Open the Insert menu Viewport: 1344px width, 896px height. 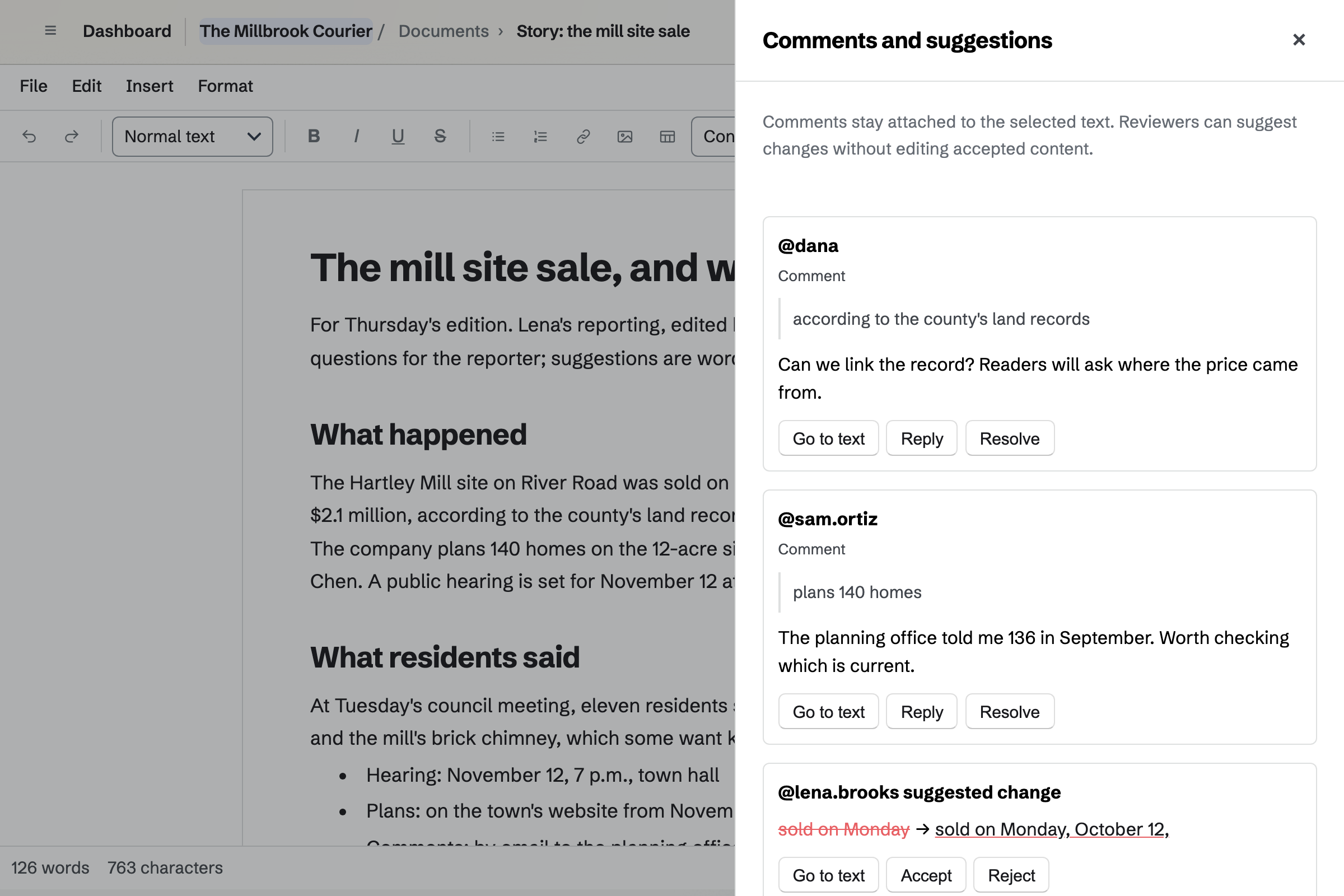[149, 86]
